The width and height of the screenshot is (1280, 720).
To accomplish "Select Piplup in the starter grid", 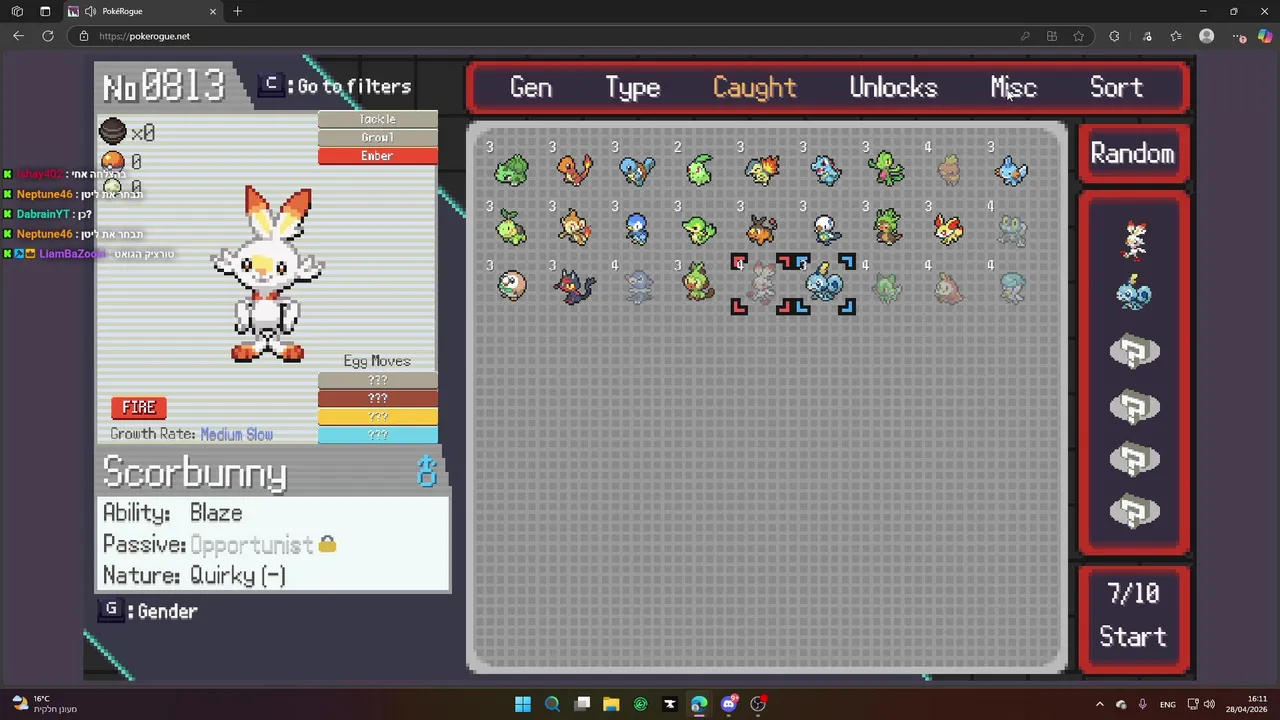I will [637, 229].
